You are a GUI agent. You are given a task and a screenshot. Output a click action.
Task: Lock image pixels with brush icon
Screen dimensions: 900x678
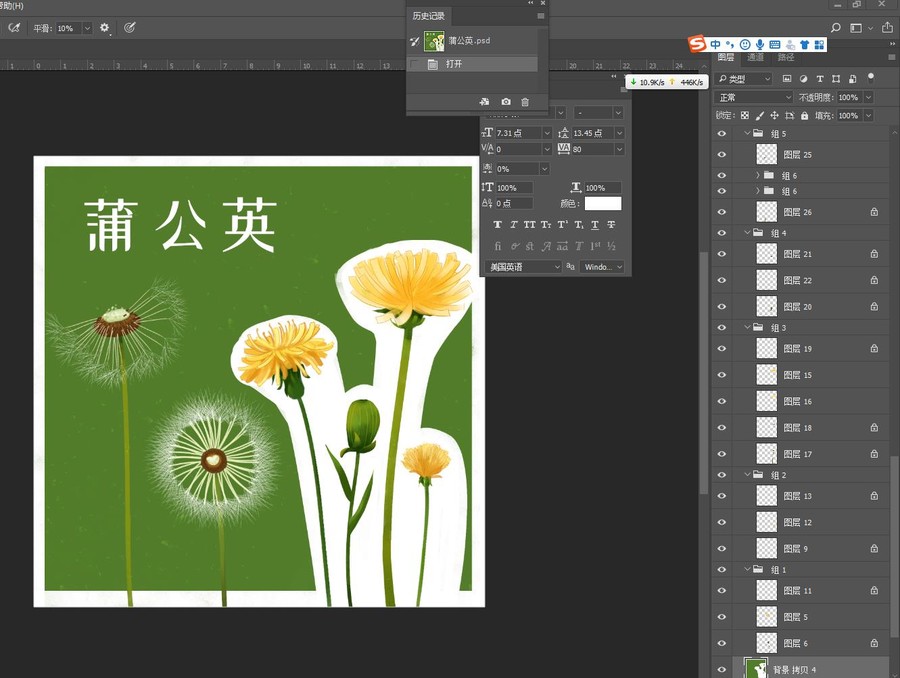point(760,115)
